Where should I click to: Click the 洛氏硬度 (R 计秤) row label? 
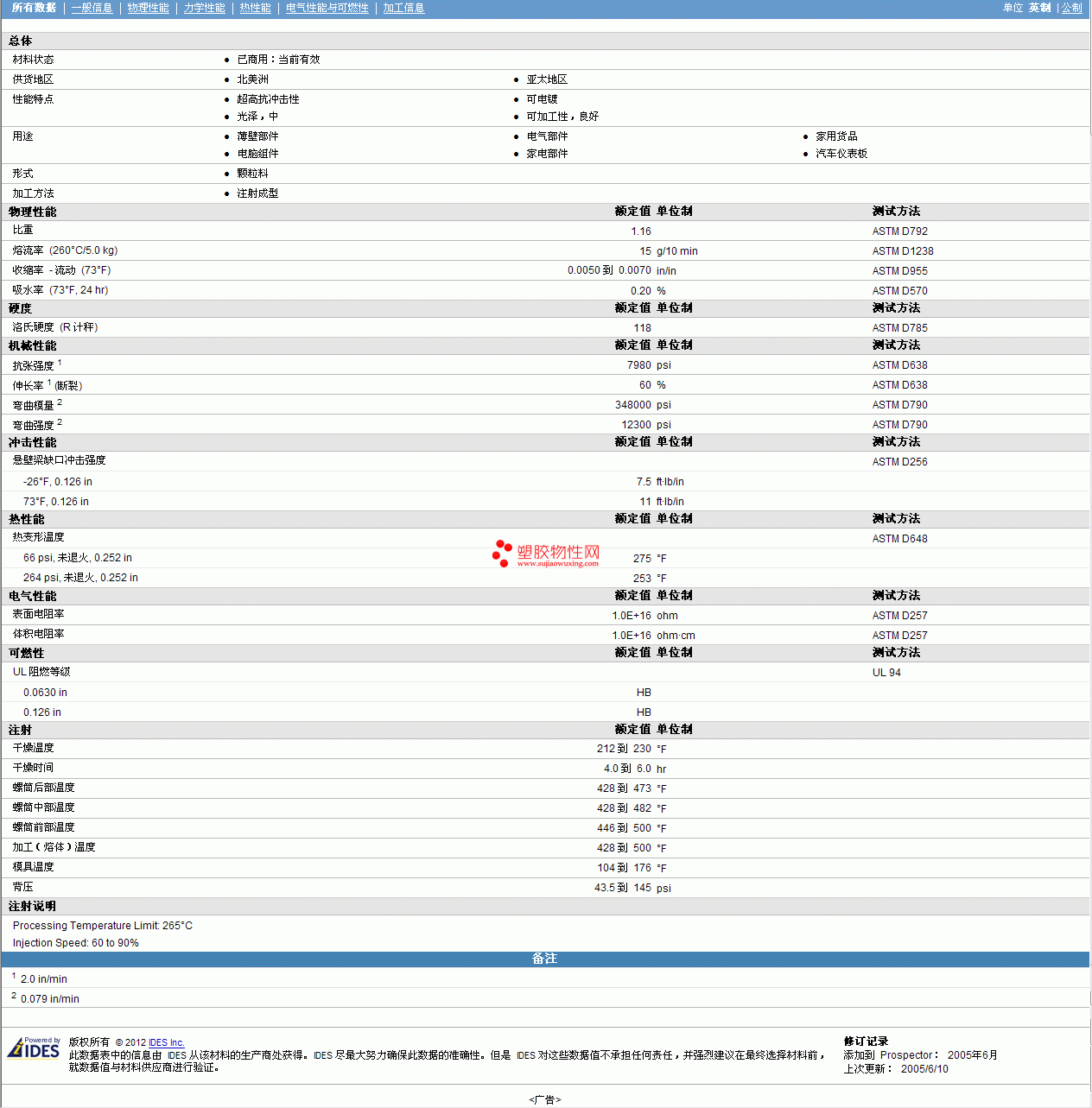55,327
